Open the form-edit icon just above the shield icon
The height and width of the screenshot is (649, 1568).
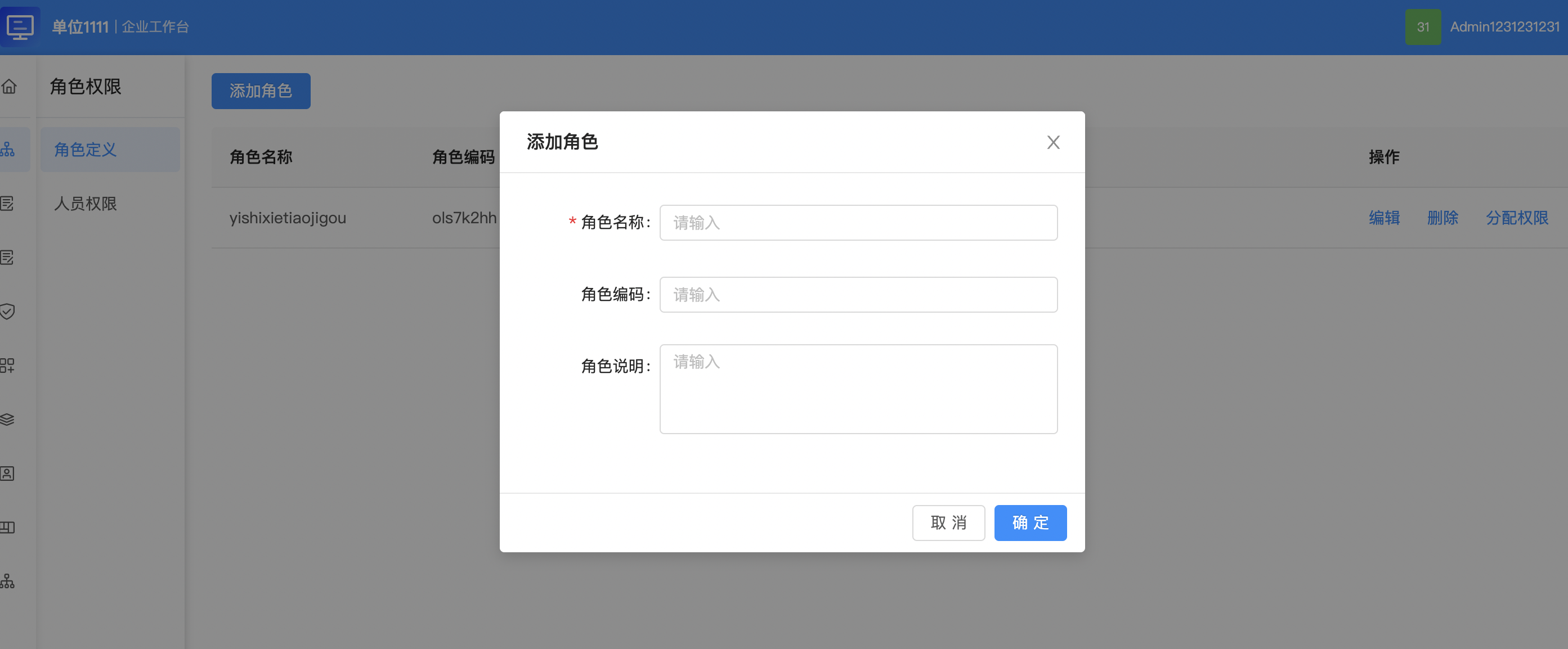(x=7, y=257)
